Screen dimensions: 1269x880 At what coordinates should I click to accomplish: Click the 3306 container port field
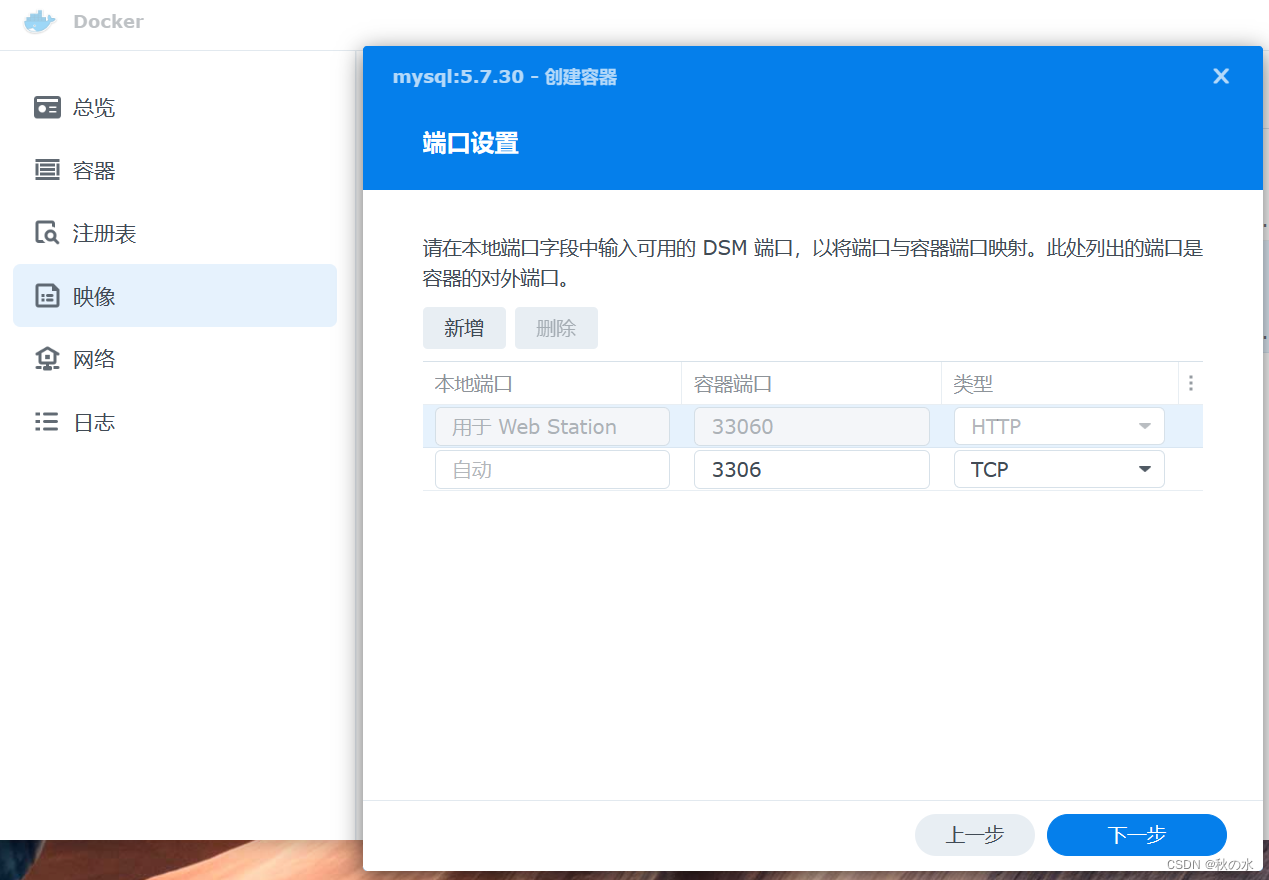(812, 469)
